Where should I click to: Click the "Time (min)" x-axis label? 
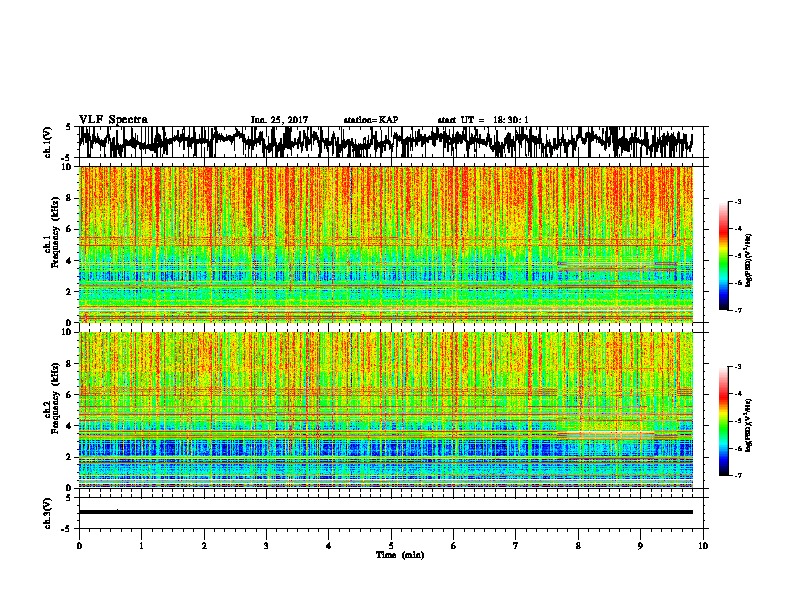coord(400,555)
